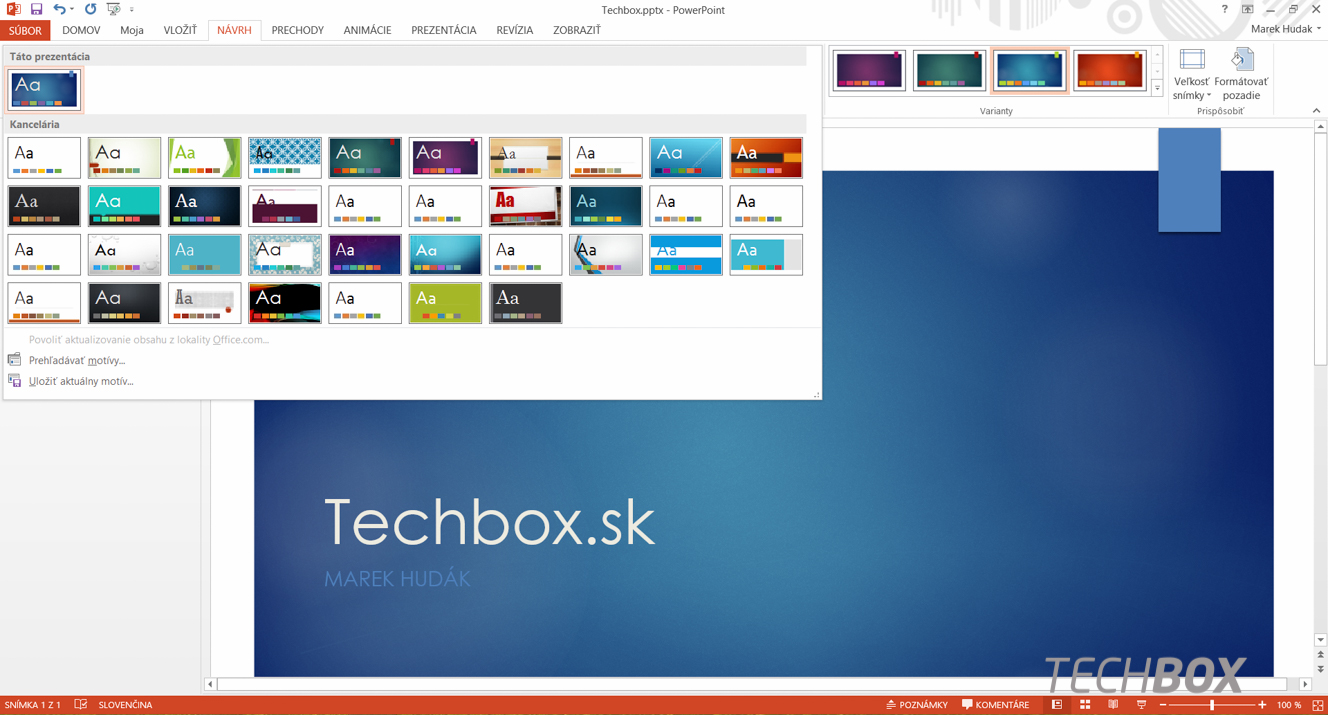
Task: Move the Varianty gallery down one row
Action: (1158, 72)
